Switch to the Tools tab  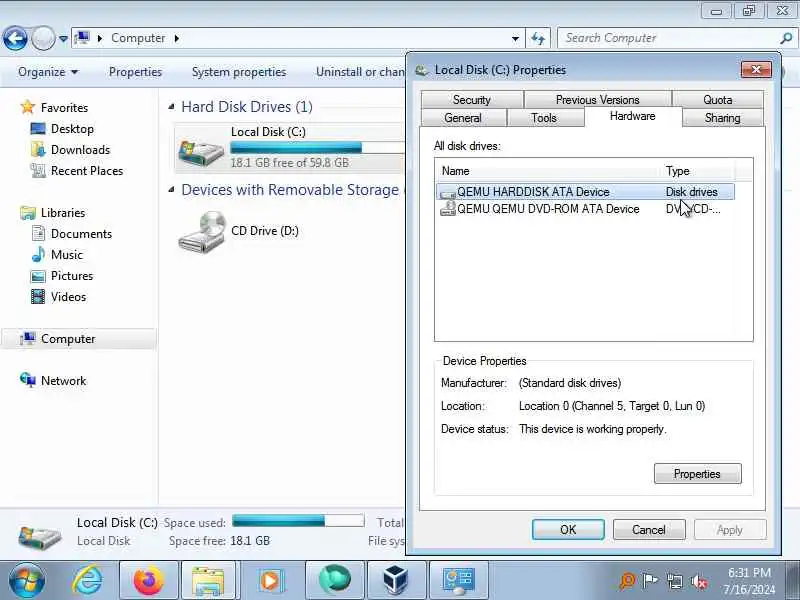(544, 118)
